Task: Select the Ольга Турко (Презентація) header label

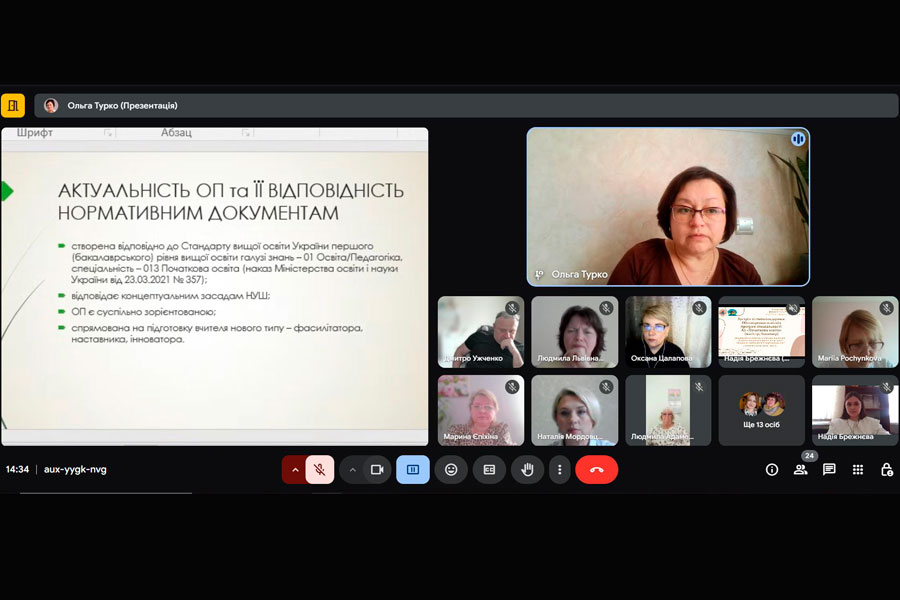Action: click(x=122, y=106)
